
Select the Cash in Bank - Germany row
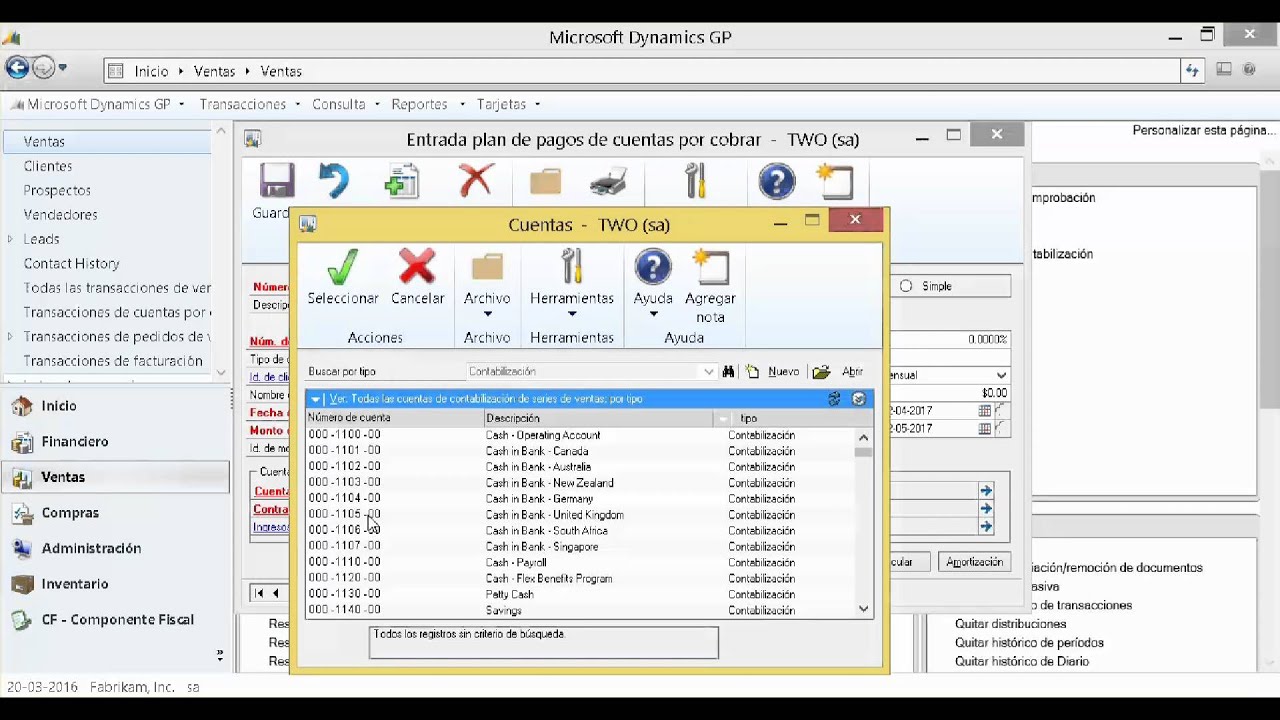[x=580, y=499]
